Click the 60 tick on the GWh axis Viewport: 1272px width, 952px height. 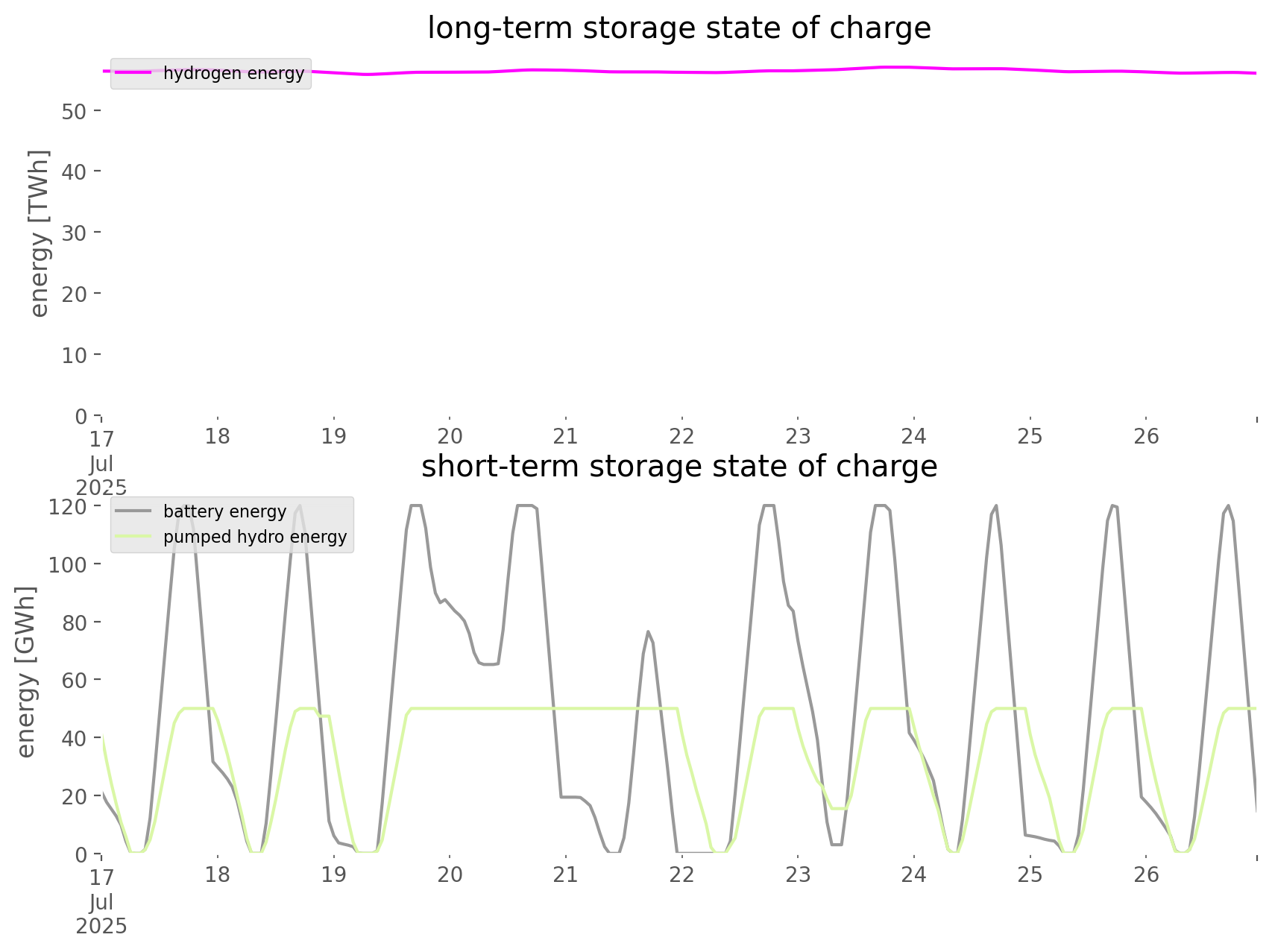coord(75,680)
